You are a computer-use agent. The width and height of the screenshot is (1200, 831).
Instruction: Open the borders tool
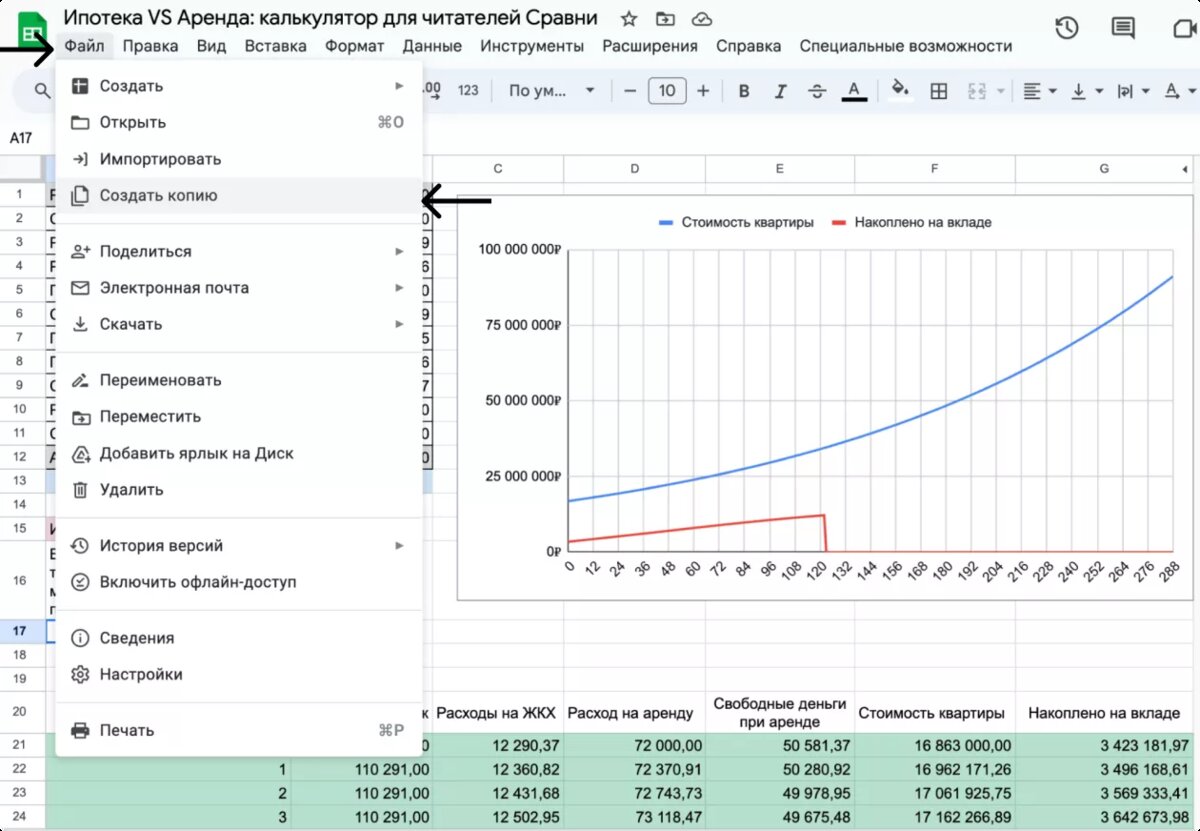(x=939, y=91)
